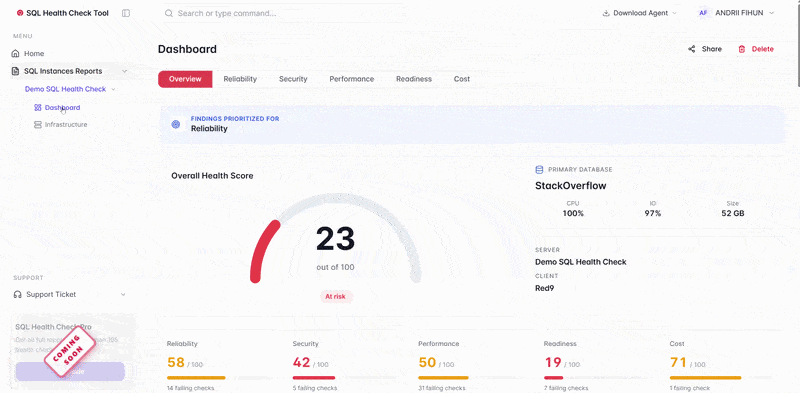Click the Cost score 71
The width and height of the screenshot is (800, 393).
tap(678, 362)
